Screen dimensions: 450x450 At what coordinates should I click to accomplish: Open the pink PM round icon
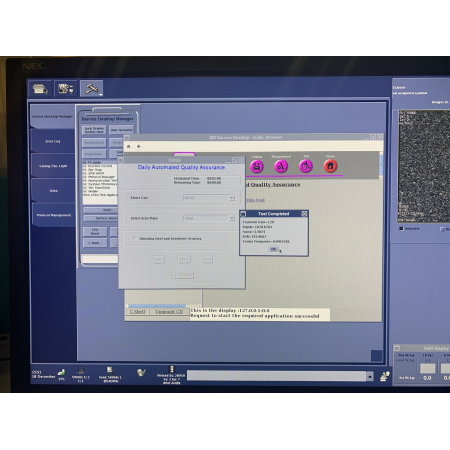305,166
